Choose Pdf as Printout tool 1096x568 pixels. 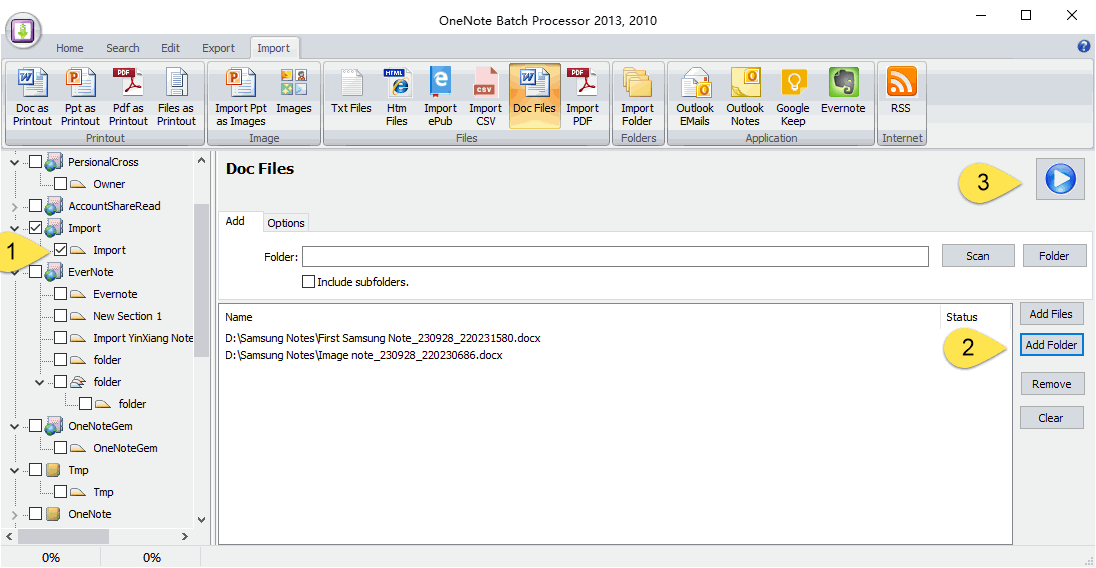tap(128, 97)
